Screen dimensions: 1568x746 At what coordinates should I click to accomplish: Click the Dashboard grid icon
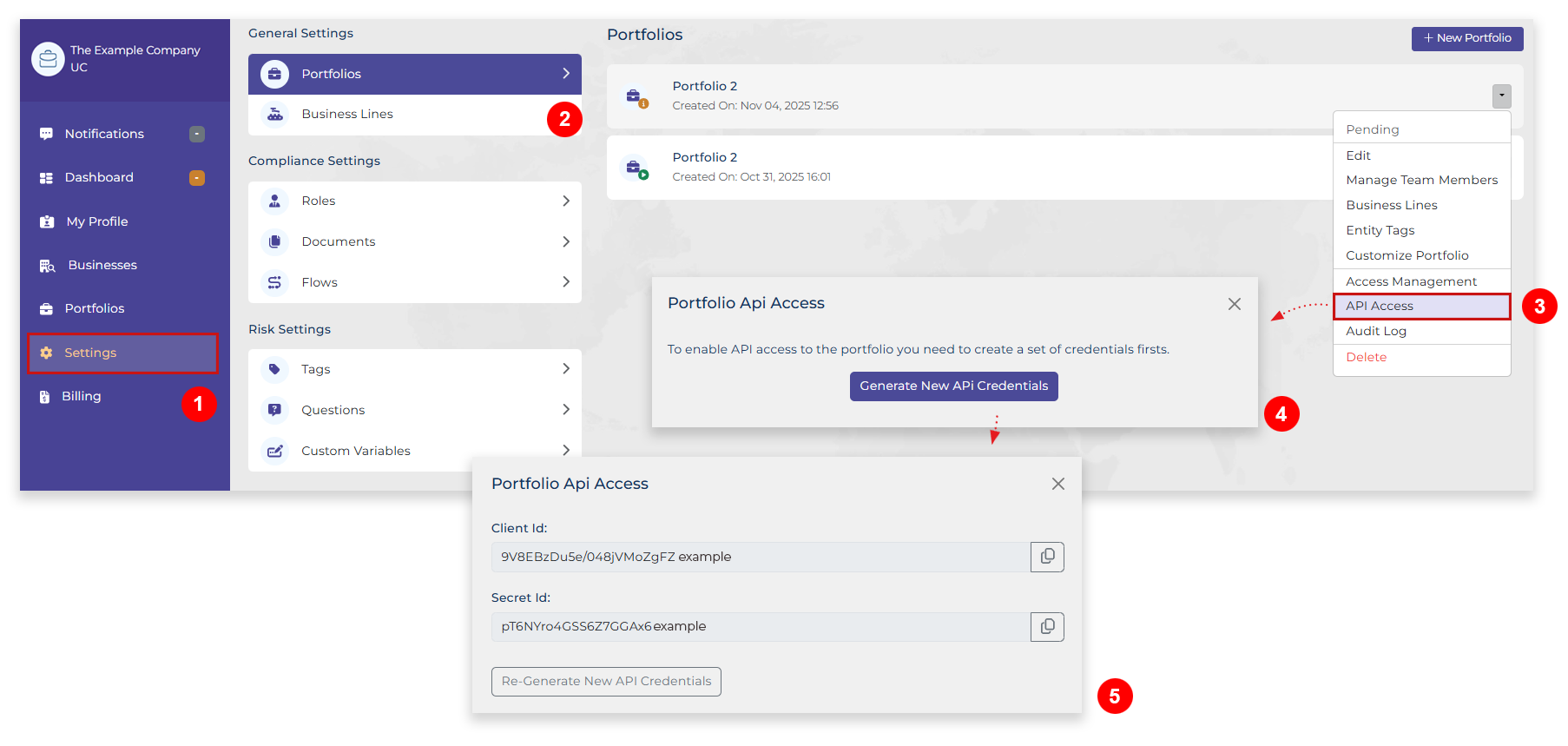tap(46, 177)
